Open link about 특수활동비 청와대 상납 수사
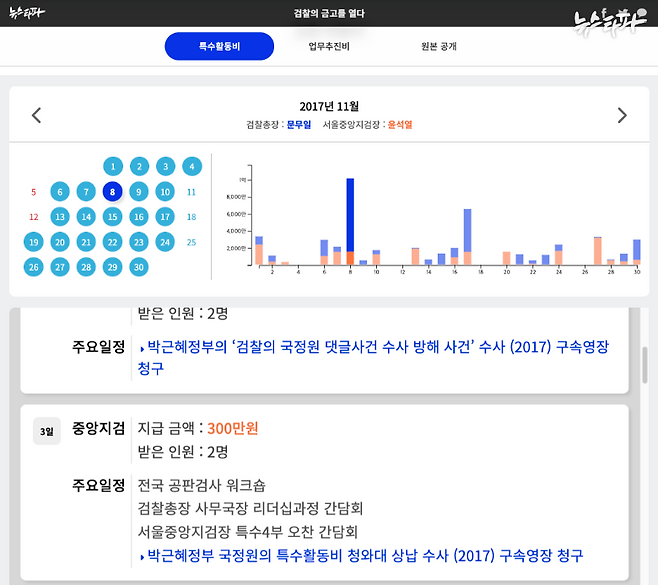 coord(361,556)
